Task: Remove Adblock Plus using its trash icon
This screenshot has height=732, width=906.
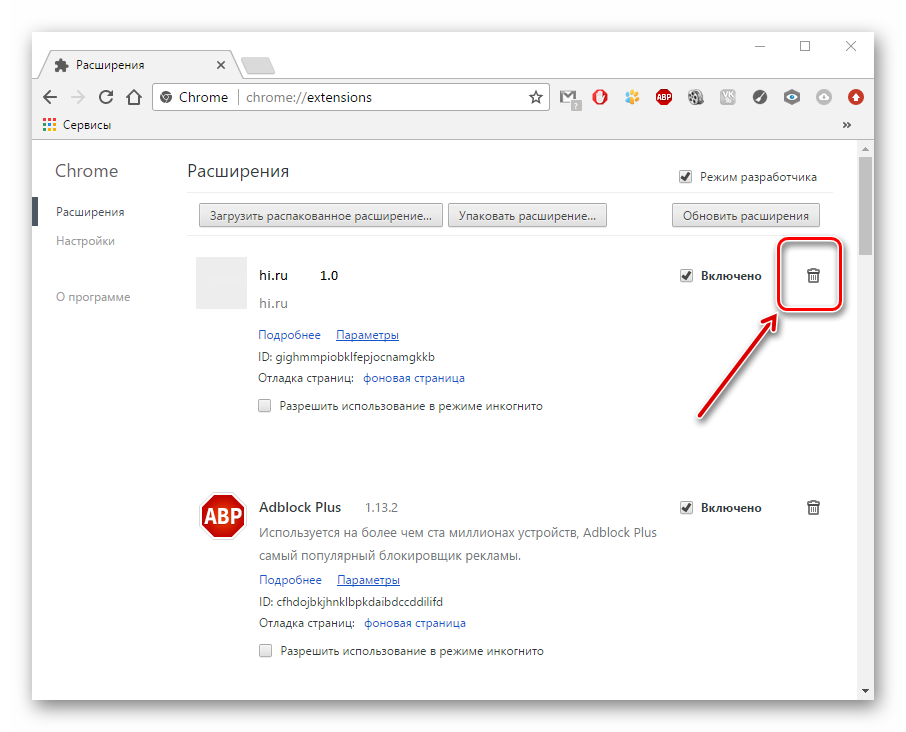Action: click(x=813, y=508)
